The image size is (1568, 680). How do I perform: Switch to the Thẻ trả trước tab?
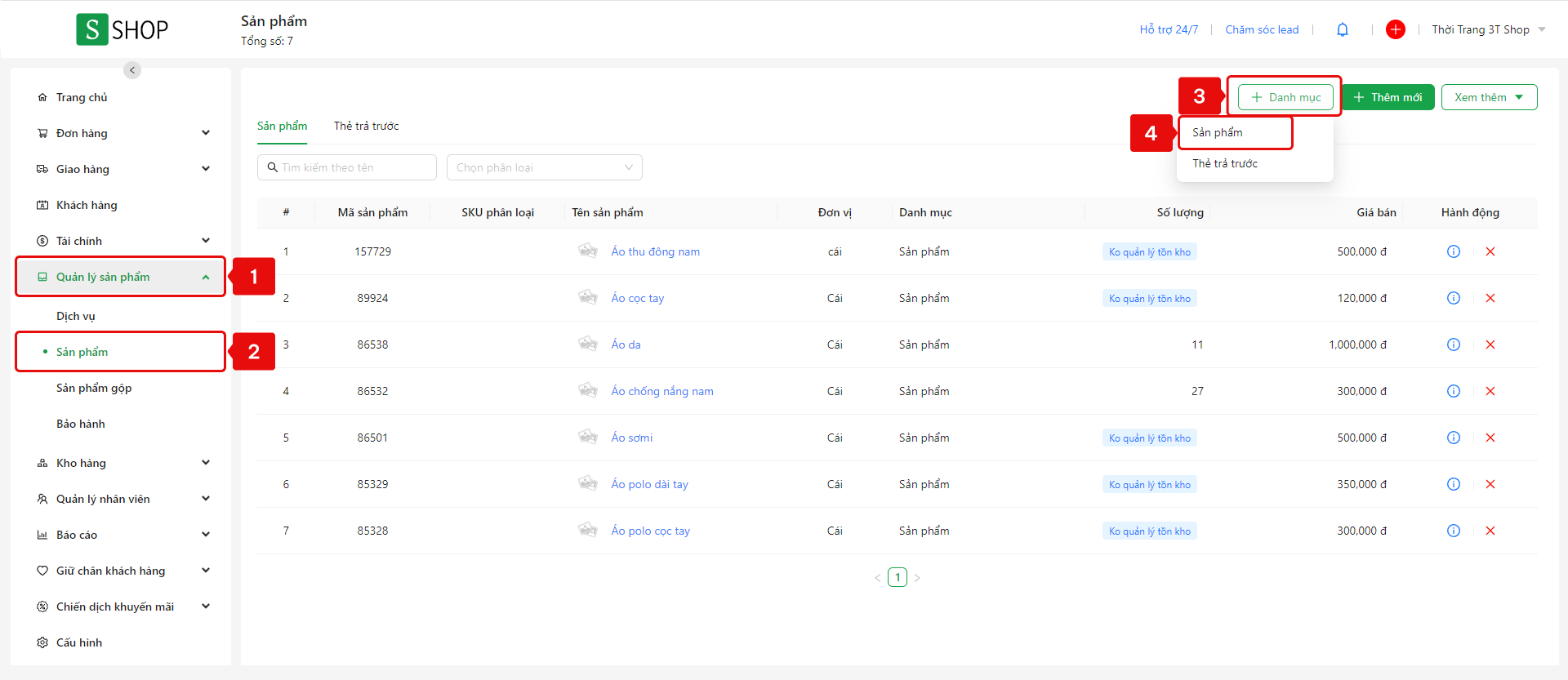pyautogui.click(x=366, y=126)
